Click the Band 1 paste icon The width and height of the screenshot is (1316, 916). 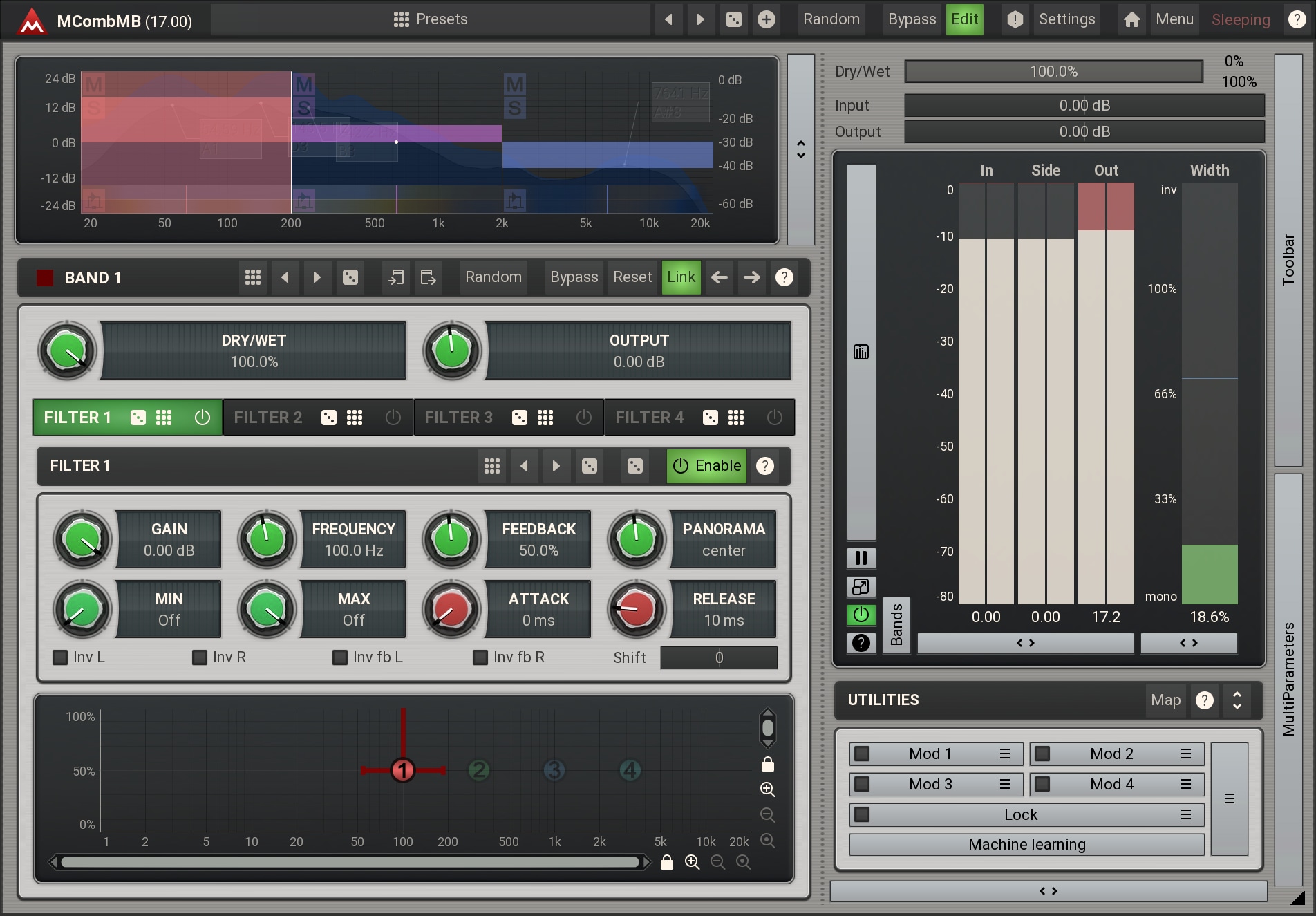click(428, 277)
